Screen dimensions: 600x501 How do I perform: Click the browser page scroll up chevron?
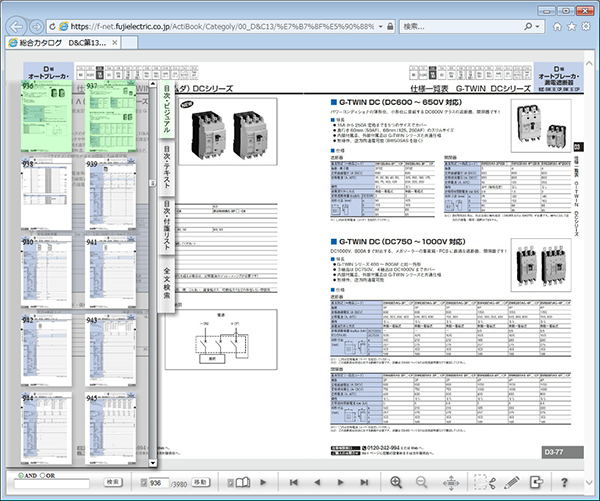click(590, 63)
